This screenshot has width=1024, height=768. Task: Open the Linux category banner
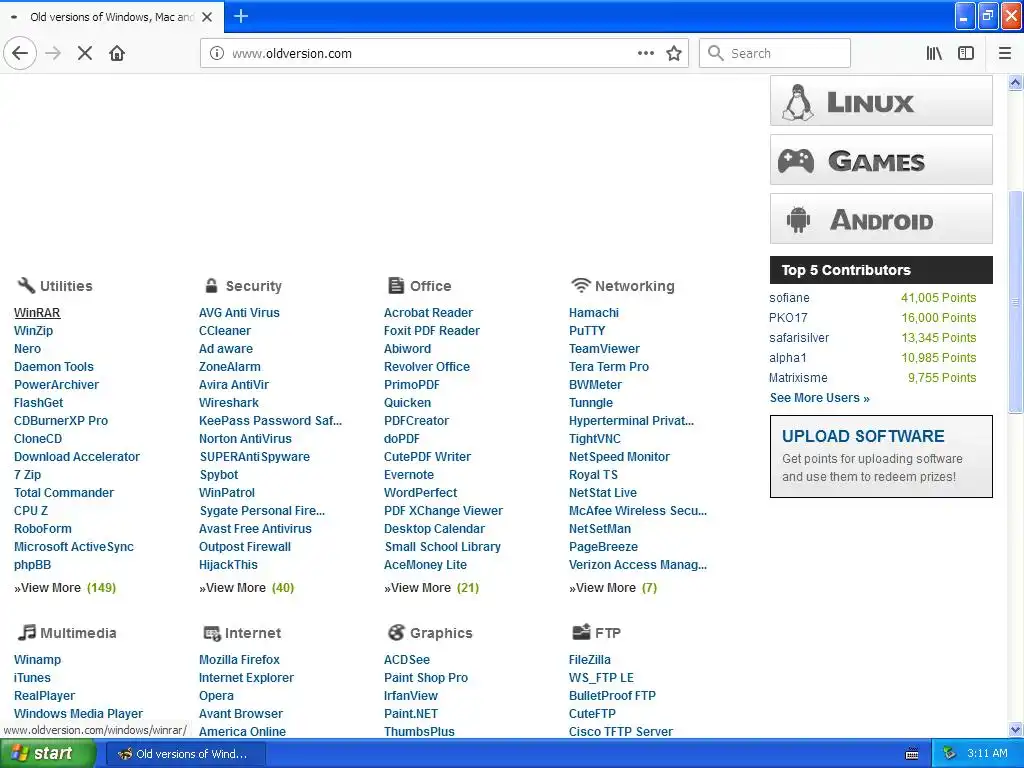tap(881, 101)
